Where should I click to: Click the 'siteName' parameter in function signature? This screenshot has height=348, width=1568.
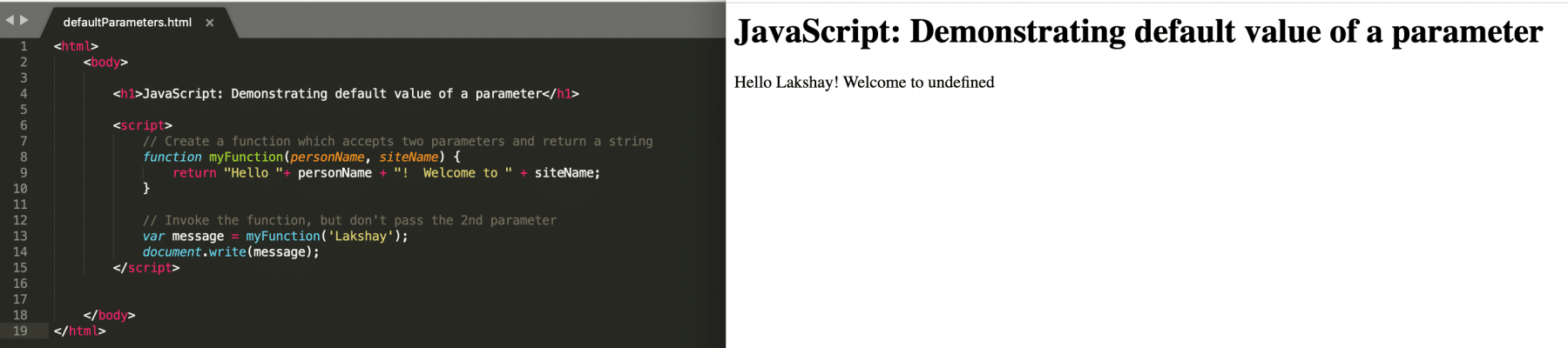pyautogui.click(x=409, y=157)
